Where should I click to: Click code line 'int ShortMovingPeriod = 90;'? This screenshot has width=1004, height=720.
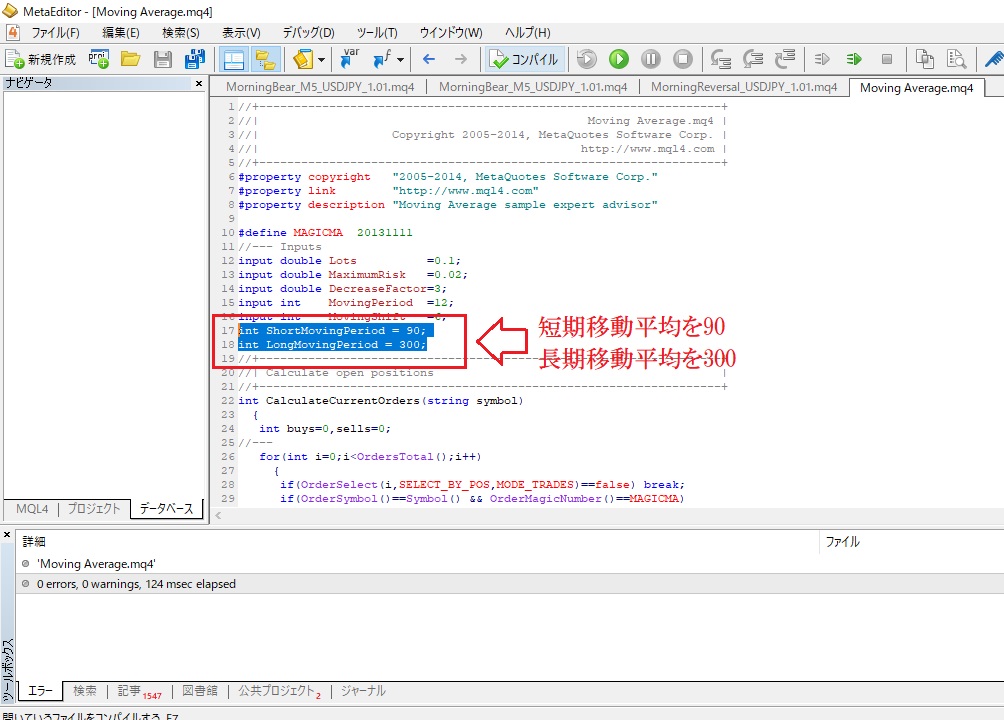pos(332,331)
